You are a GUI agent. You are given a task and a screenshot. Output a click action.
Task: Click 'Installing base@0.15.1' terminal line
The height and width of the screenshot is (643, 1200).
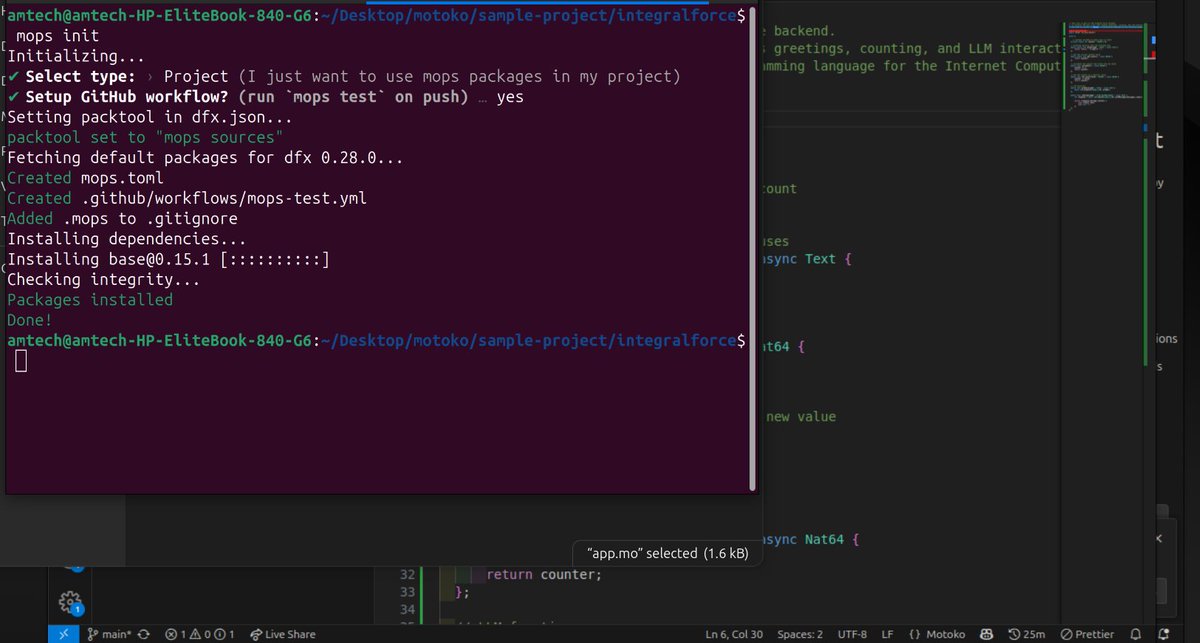pos(168,259)
